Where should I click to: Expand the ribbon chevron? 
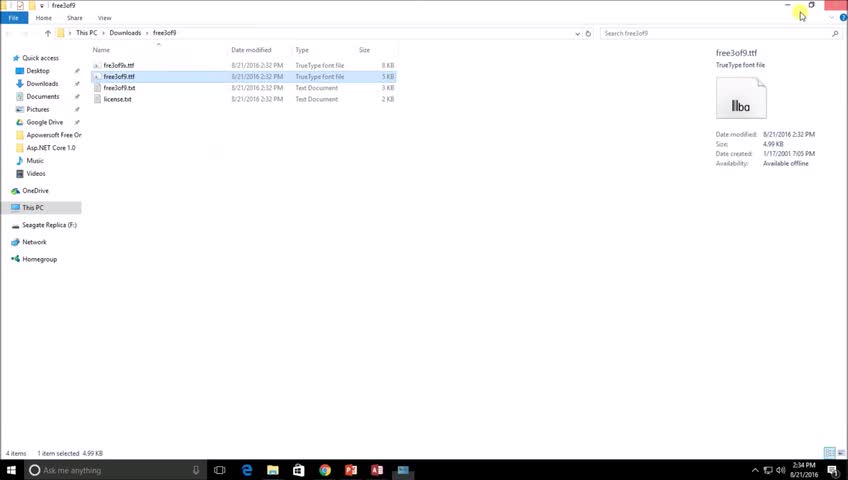tap(832, 18)
